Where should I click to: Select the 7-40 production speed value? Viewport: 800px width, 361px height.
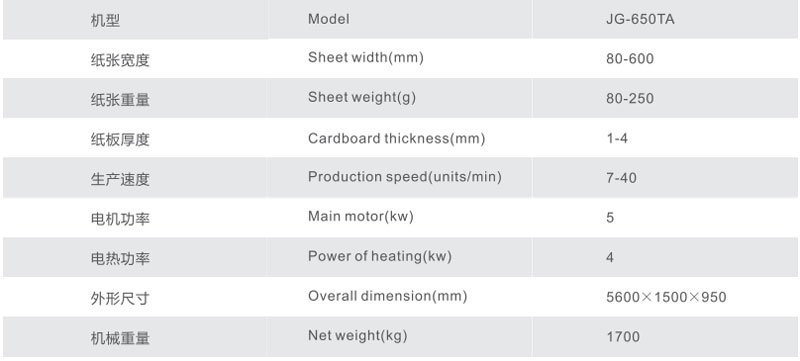point(621,178)
